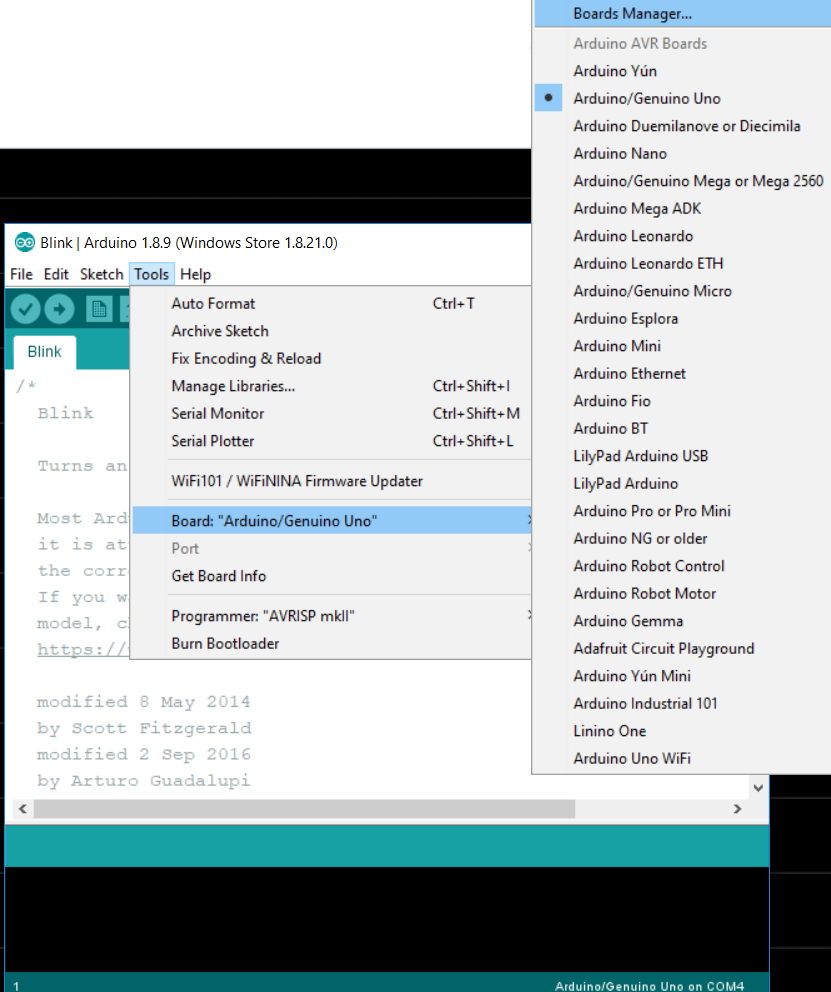Choose the Arduino Gemma board

[682, 621]
